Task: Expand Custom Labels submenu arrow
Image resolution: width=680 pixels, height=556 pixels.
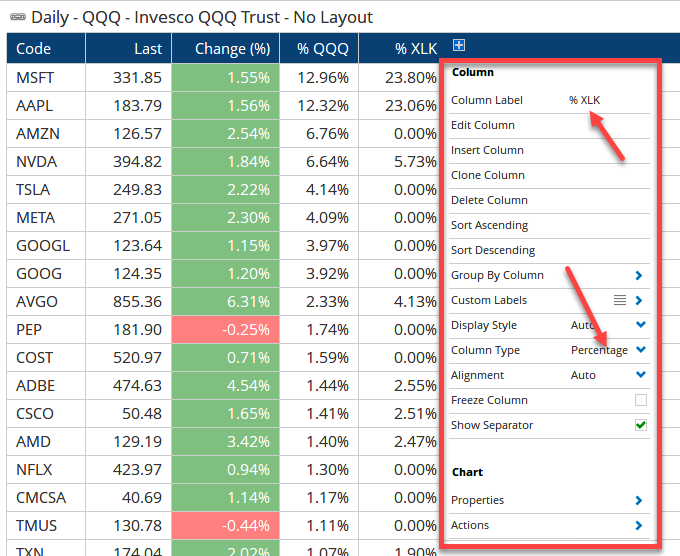Action: [638, 300]
